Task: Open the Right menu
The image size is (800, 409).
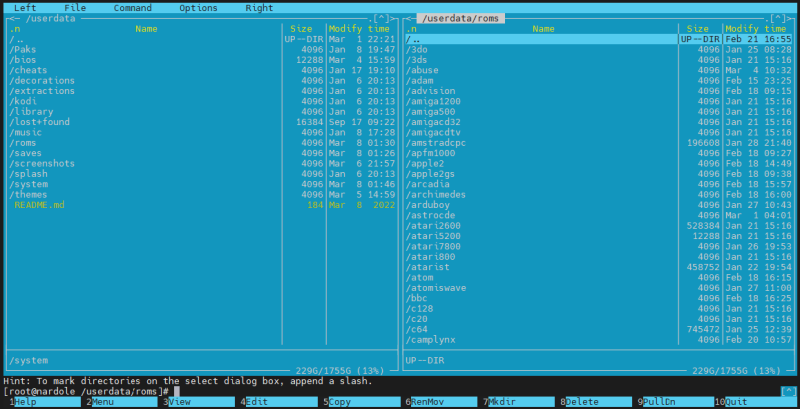Action: [x=259, y=8]
